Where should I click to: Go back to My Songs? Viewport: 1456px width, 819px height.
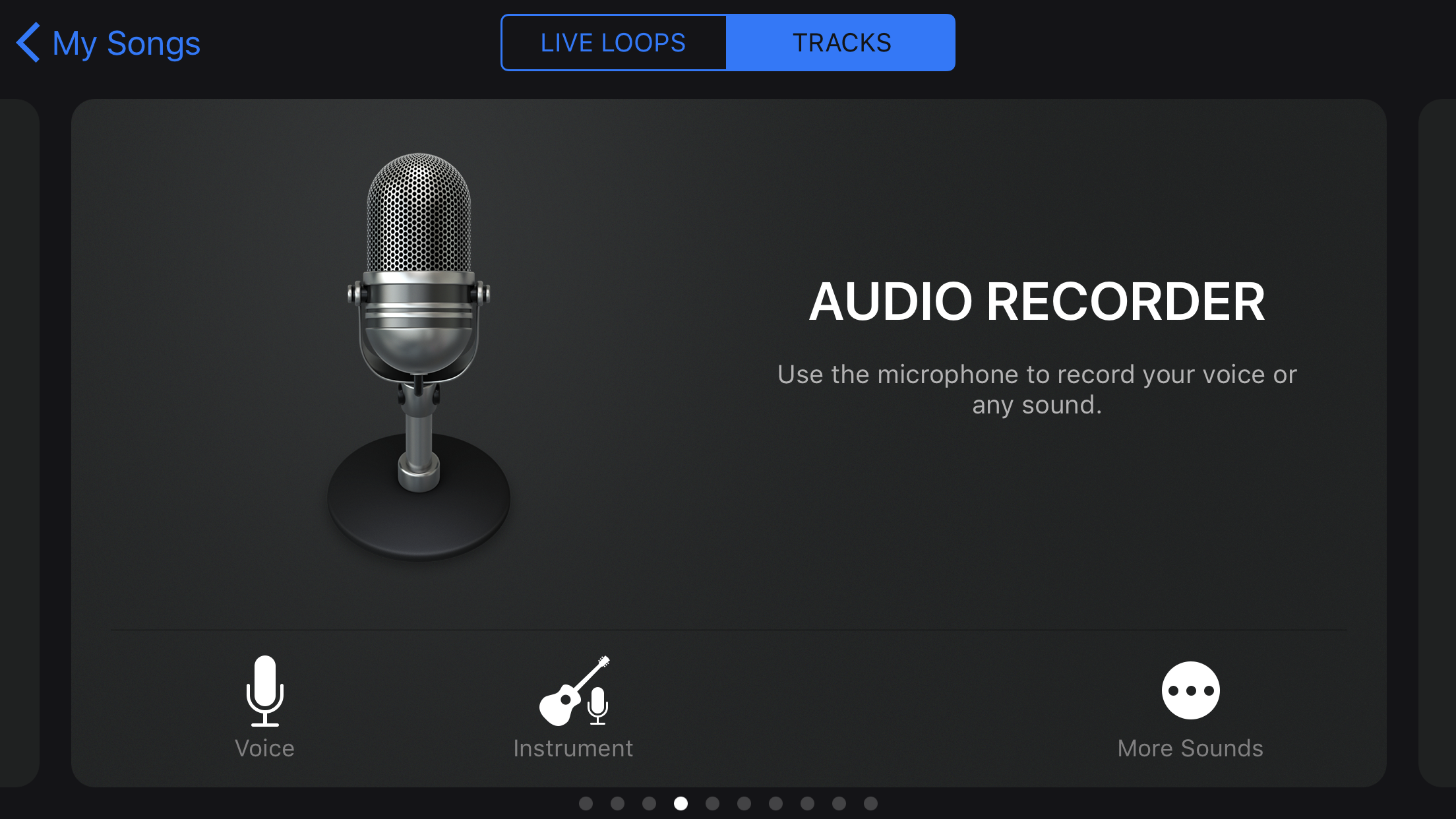(x=125, y=44)
